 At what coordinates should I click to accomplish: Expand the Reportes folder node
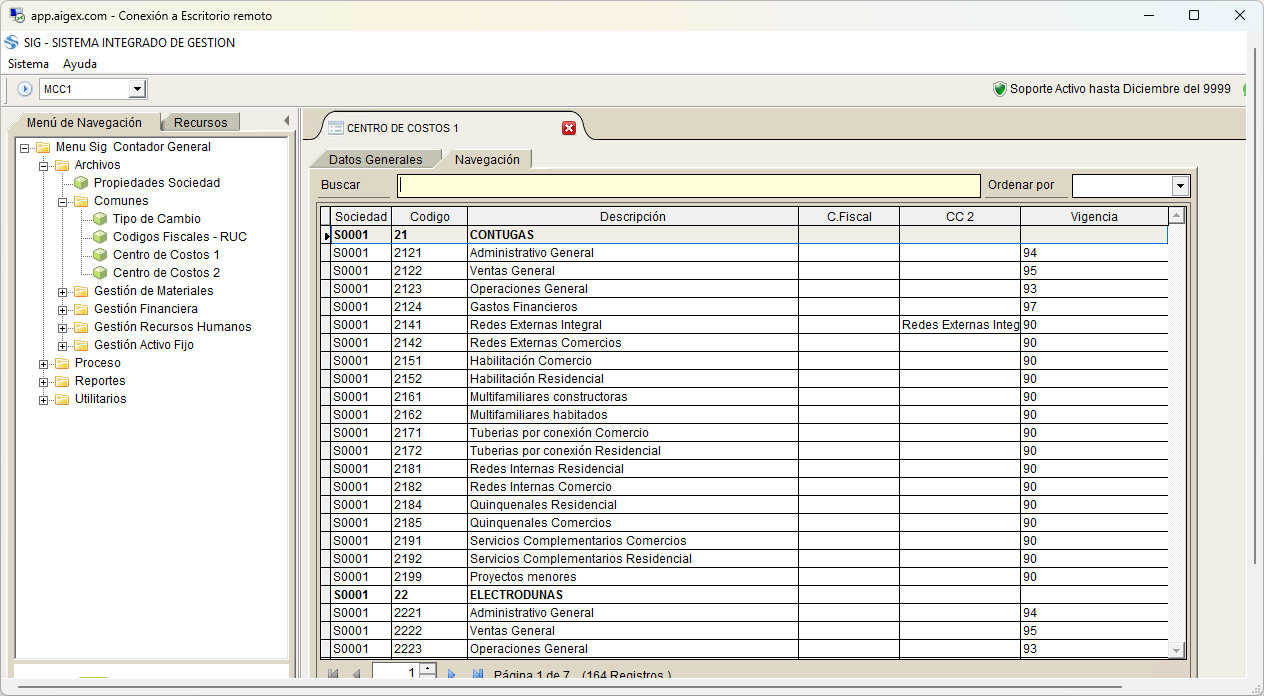(x=43, y=381)
